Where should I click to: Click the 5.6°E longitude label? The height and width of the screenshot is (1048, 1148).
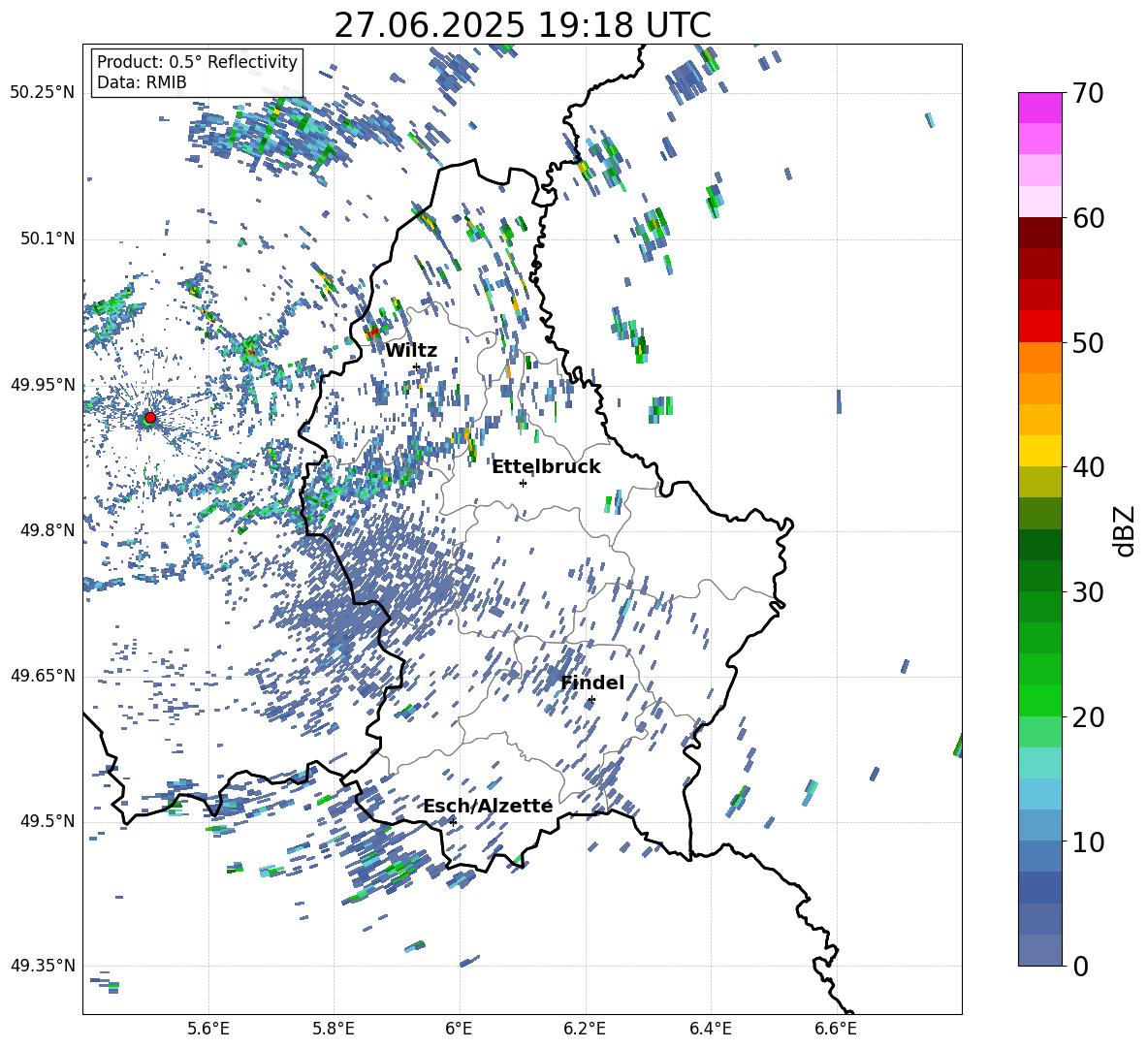pos(208,1029)
